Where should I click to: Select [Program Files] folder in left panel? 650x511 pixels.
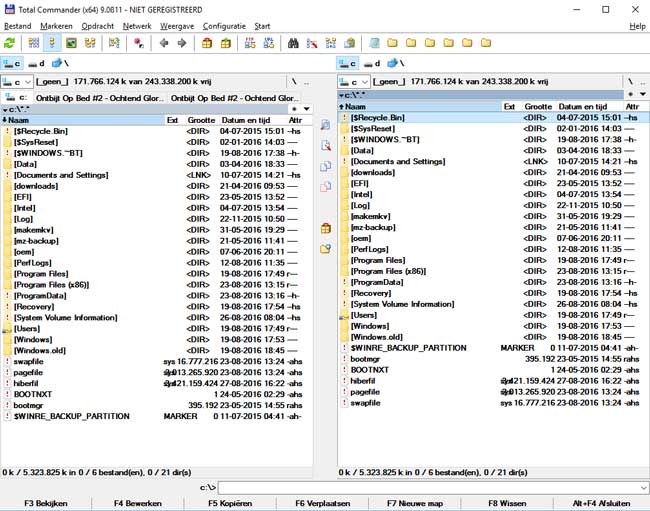click(x=151, y=274)
